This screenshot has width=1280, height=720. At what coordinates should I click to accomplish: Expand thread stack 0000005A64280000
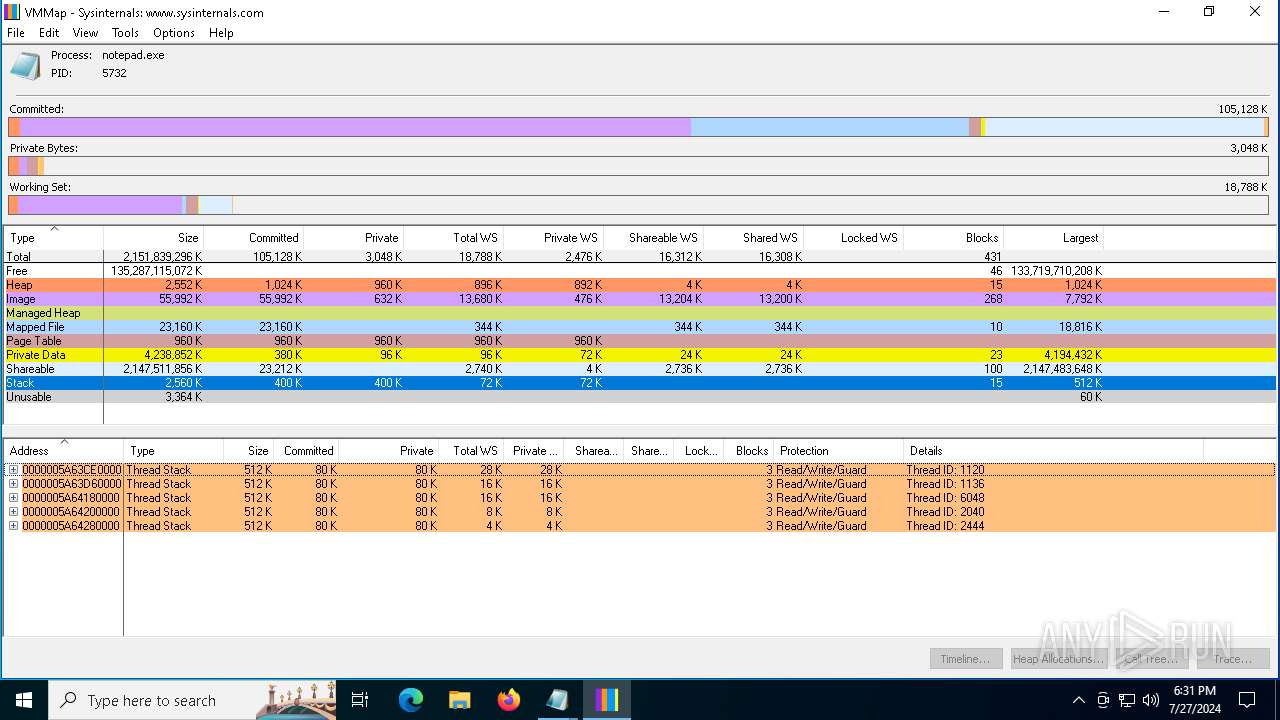(13, 526)
